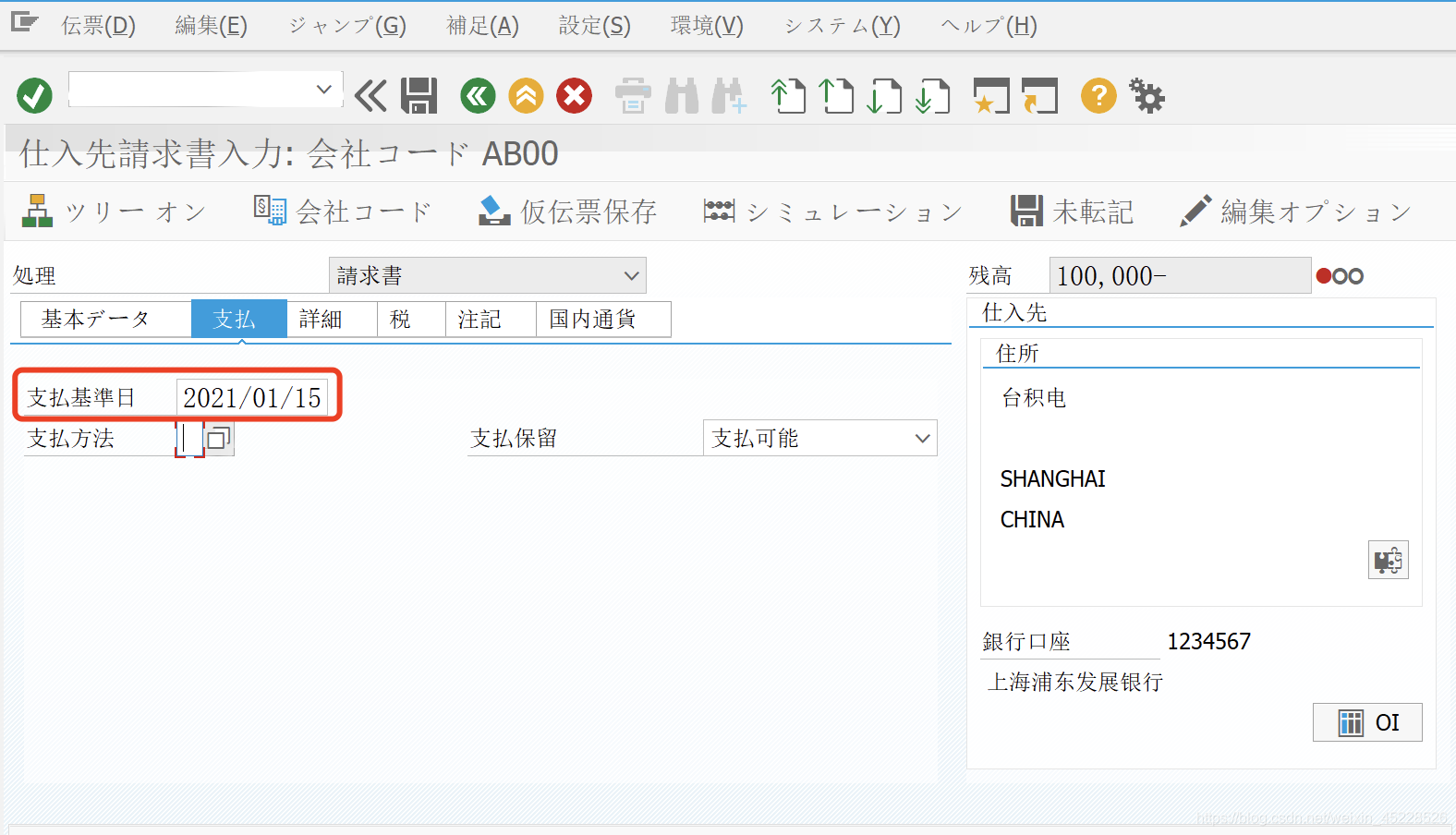Select the 支払 tab
Viewport: 1456px width, 835px height.
[x=239, y=319]
